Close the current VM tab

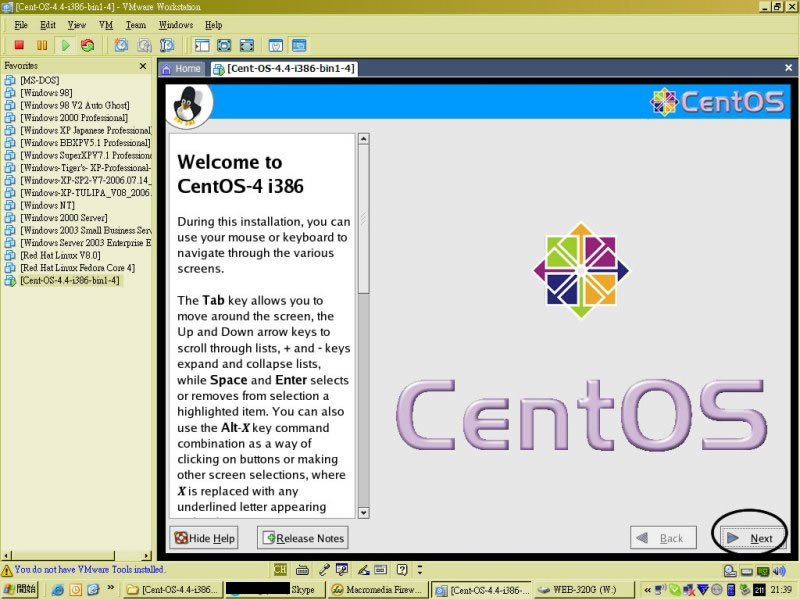[788, 67]
